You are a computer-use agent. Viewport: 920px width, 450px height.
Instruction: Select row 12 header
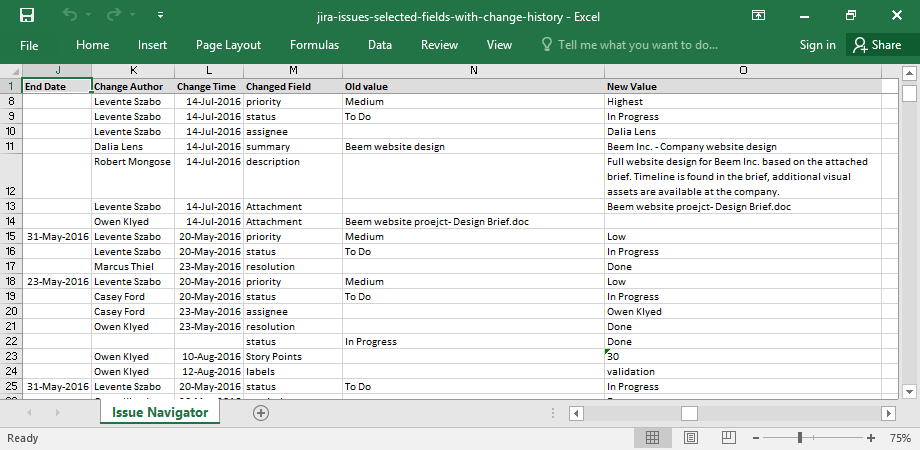pyautogui.click(x=11, y=177)
